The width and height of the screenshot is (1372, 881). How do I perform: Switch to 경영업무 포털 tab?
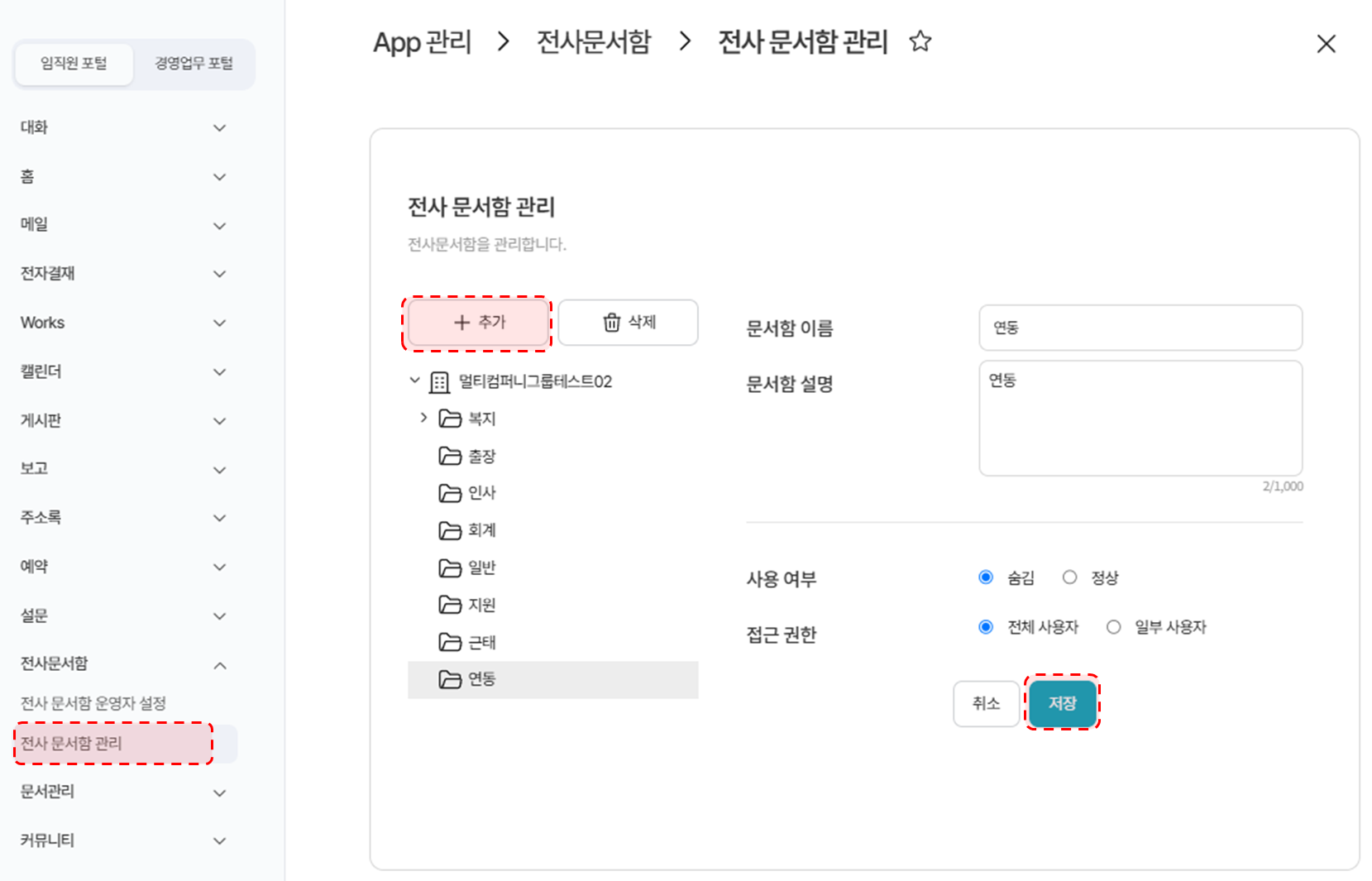[x=194, y=64]
